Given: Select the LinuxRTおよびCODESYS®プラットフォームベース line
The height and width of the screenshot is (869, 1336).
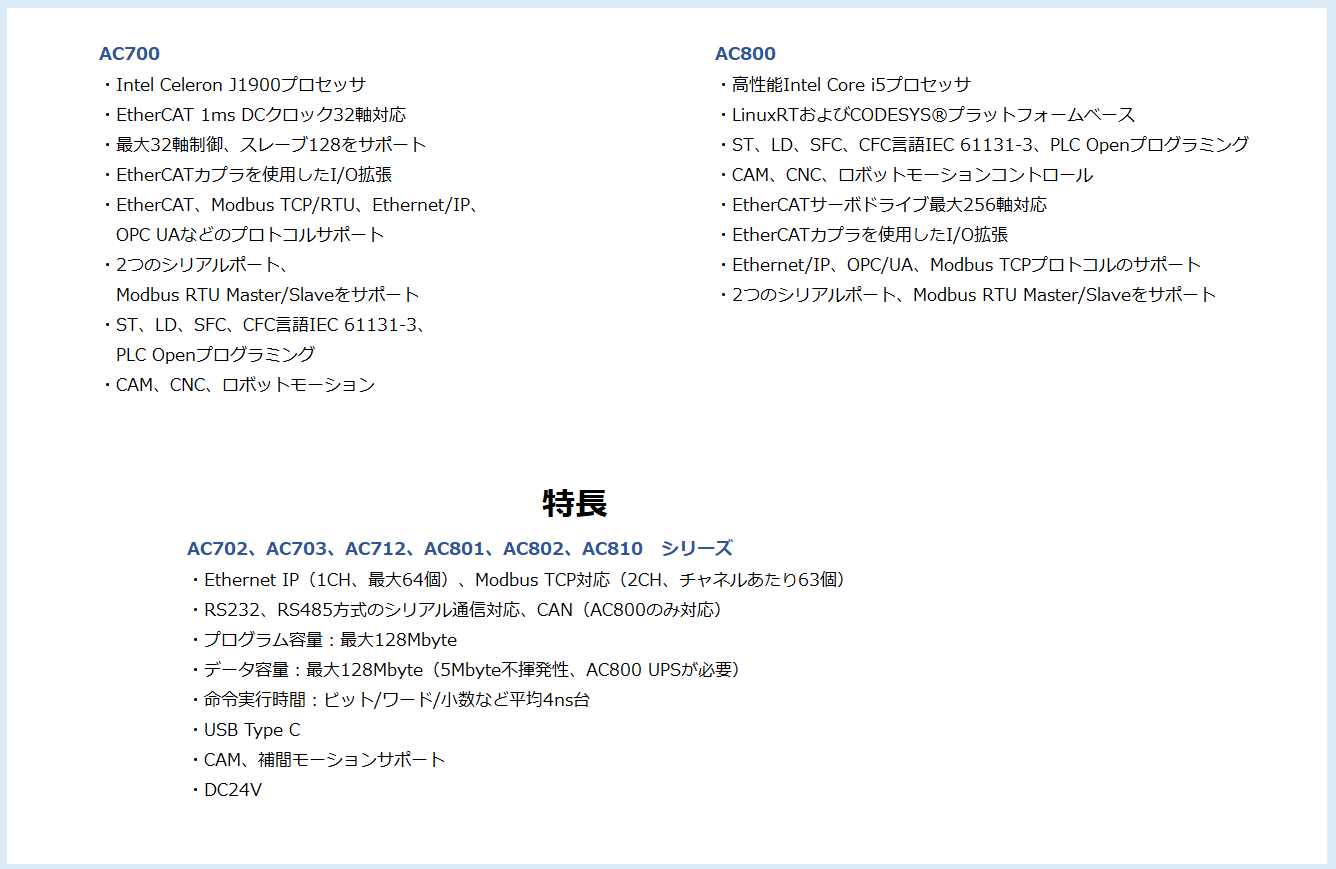Looking at the screenshot, I should click(926, 115).
